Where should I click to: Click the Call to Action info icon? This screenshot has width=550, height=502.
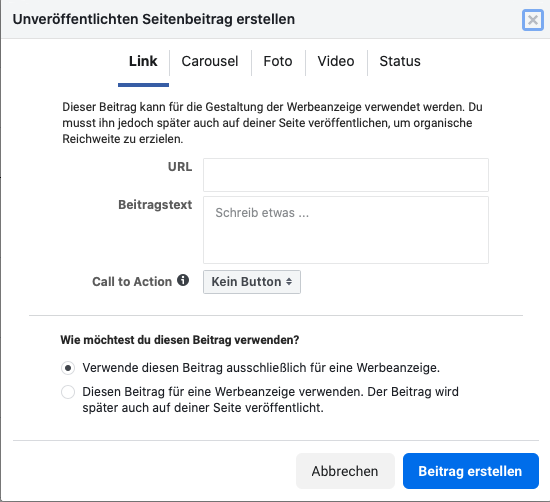tap(183, 280)
